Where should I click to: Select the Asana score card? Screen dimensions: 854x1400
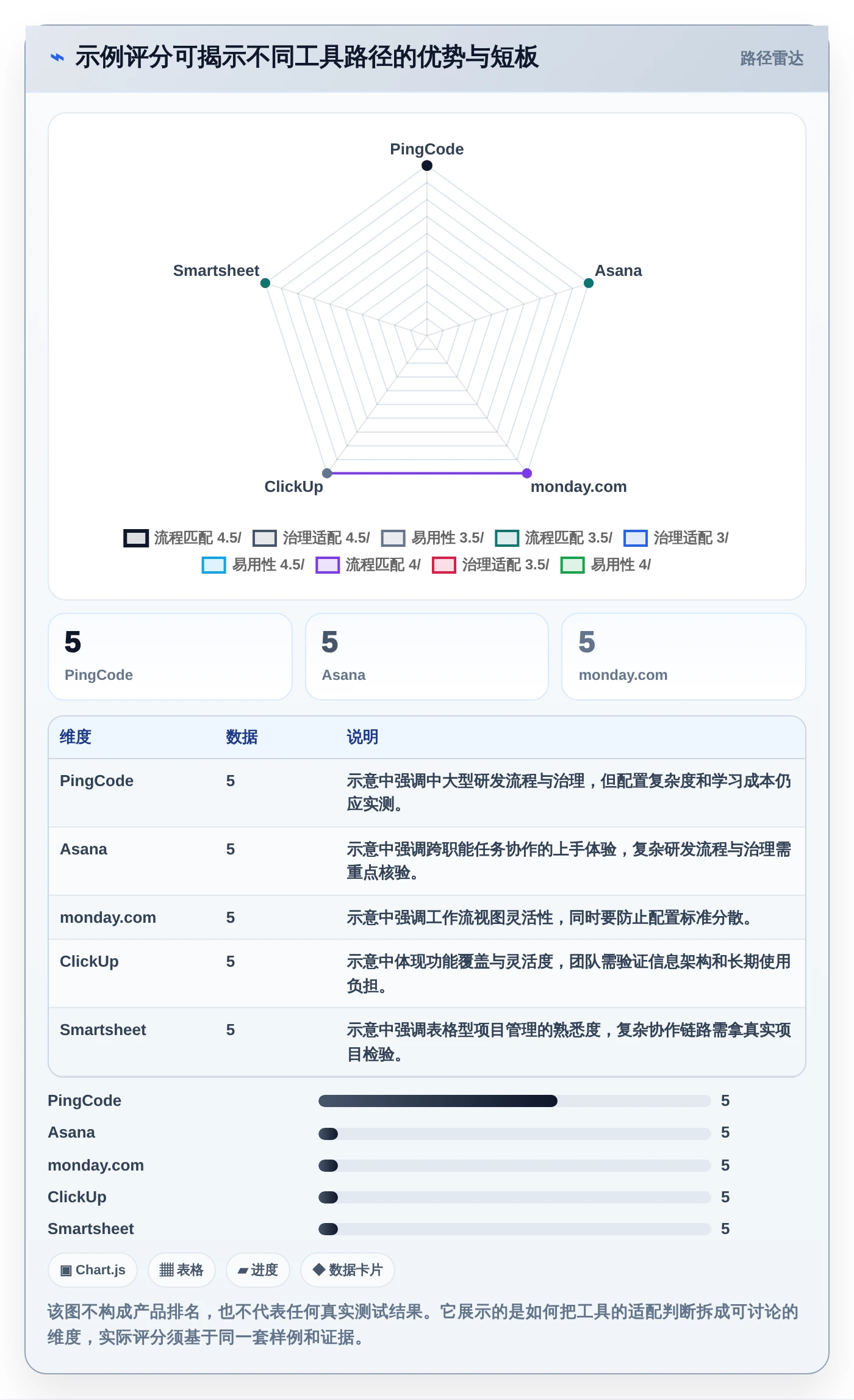point(427,657)
